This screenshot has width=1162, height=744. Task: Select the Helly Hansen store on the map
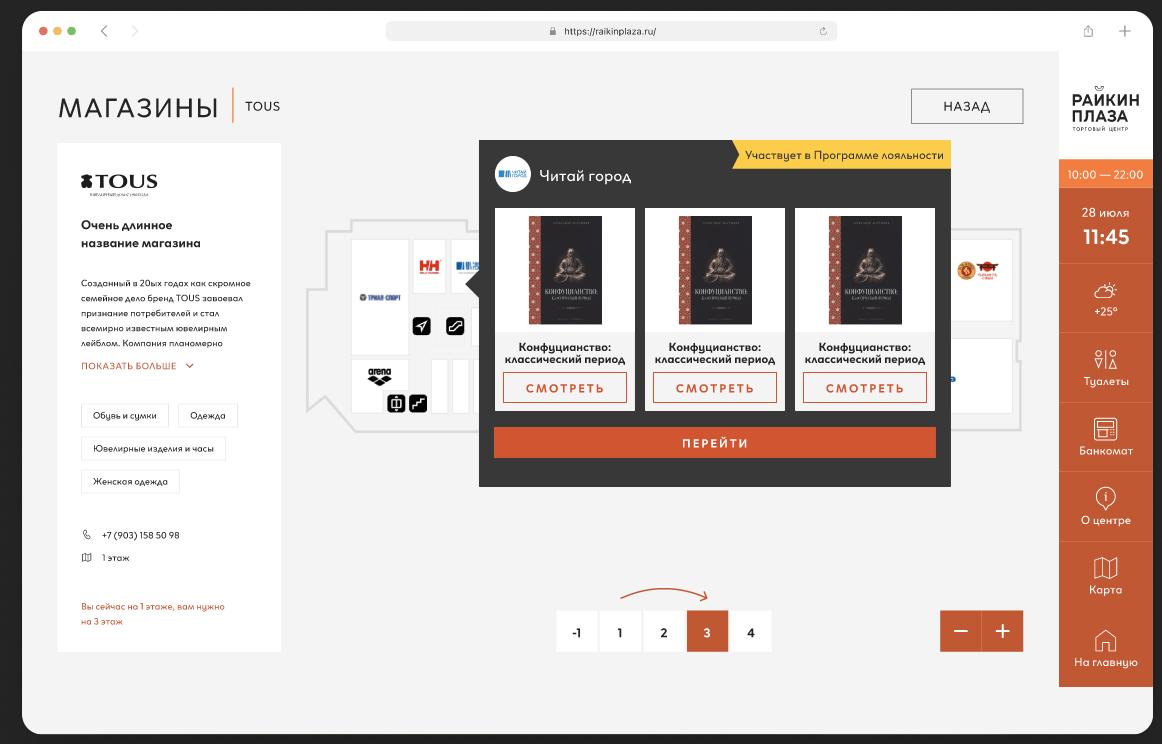pos(430,266)
